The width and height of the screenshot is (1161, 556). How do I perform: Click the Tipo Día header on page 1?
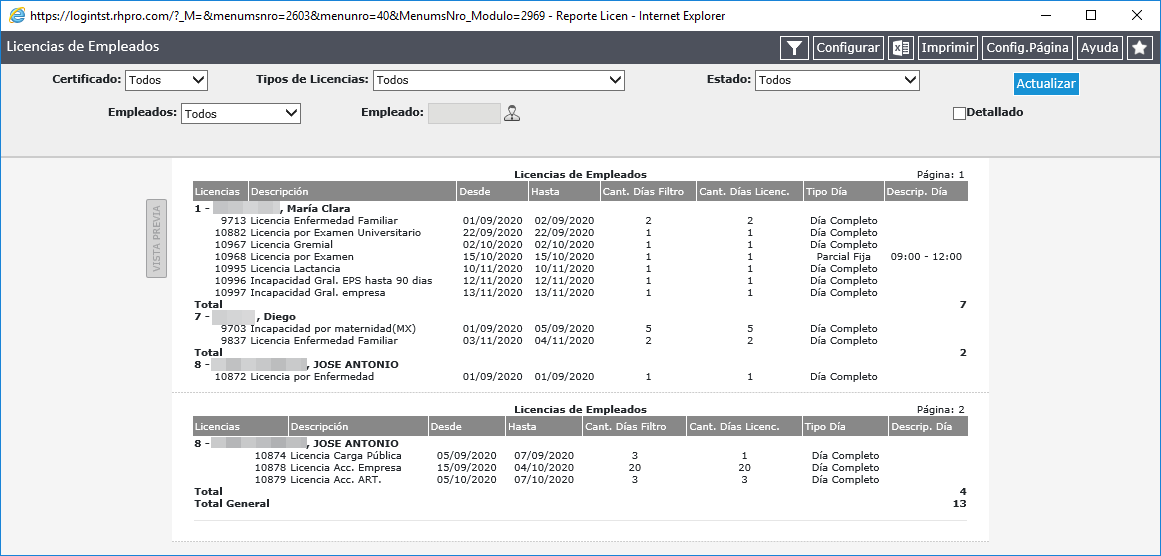(x=843, y=191)
